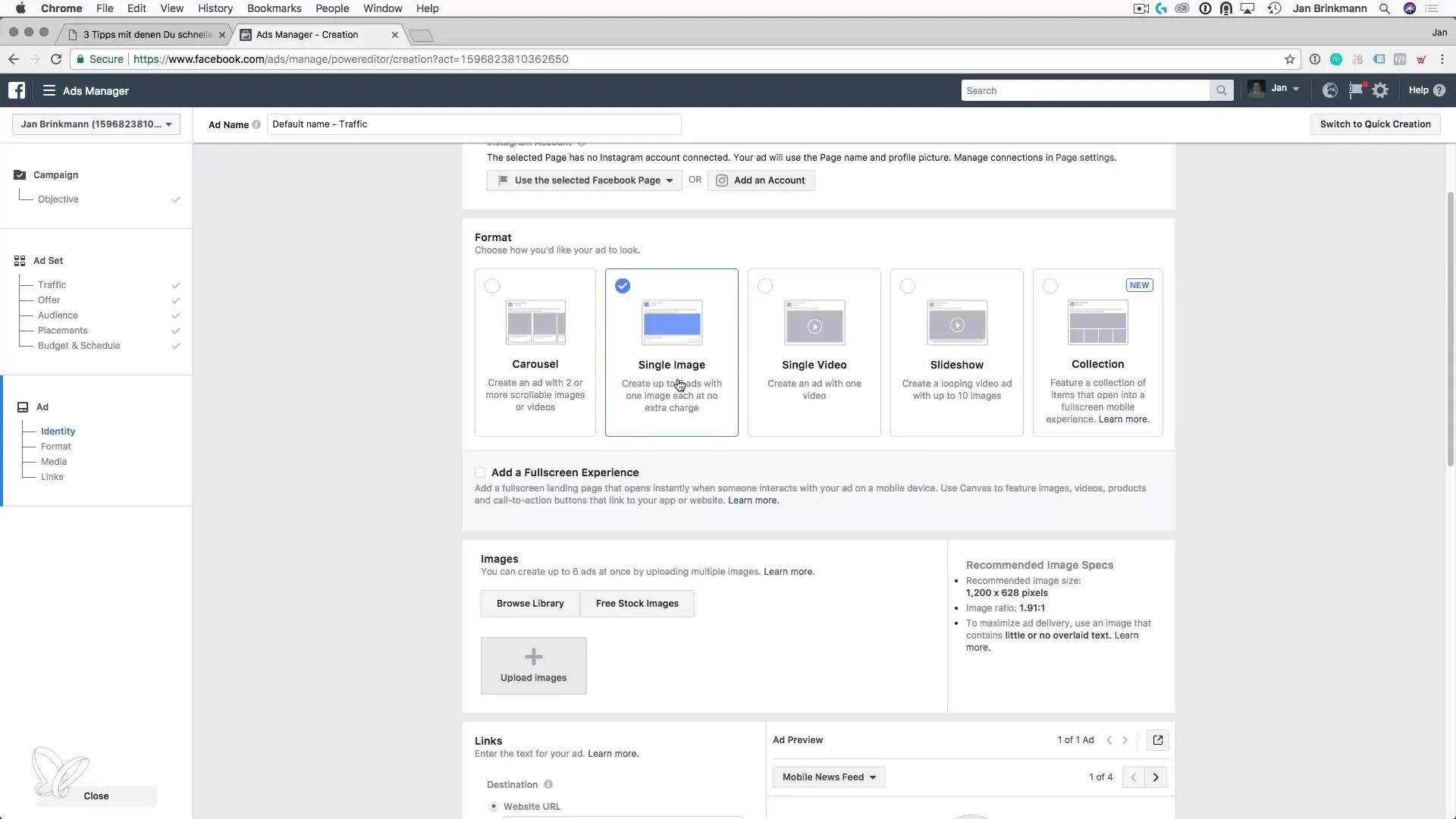This screenshot has width=1456, height=819.
Task: Open the Ads Manager hamburger menu
Action: tap(49, 90)
